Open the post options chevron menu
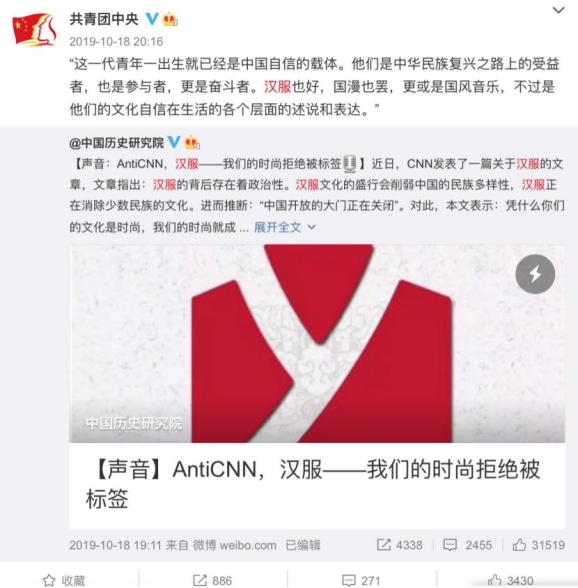Screen dimensions: 578x588 coord(559,10)
